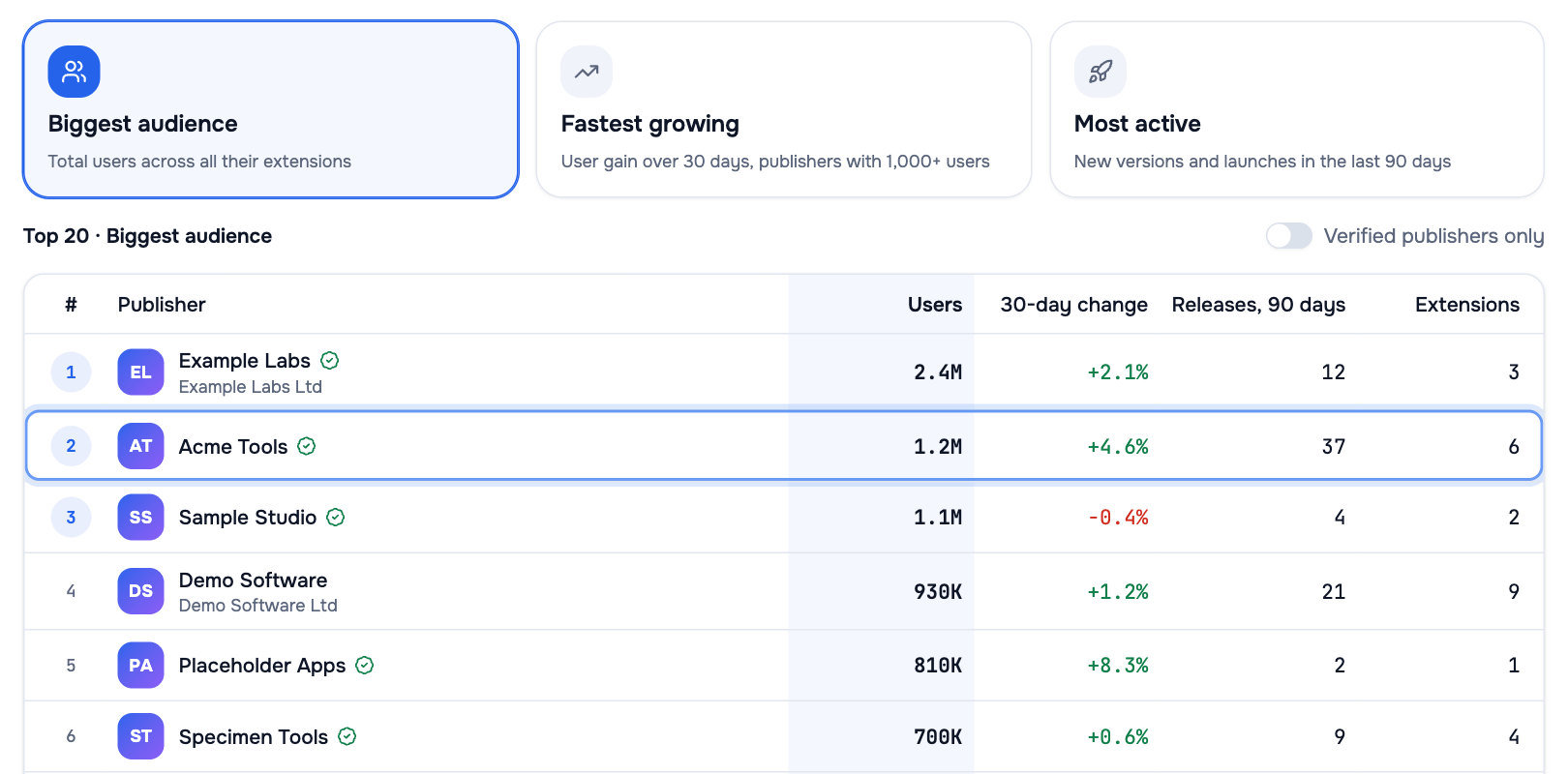The height and width of the screenshot is (774, 1568).
Task: Select the Biggest audience tab card
Action: (x=271, y=109)
